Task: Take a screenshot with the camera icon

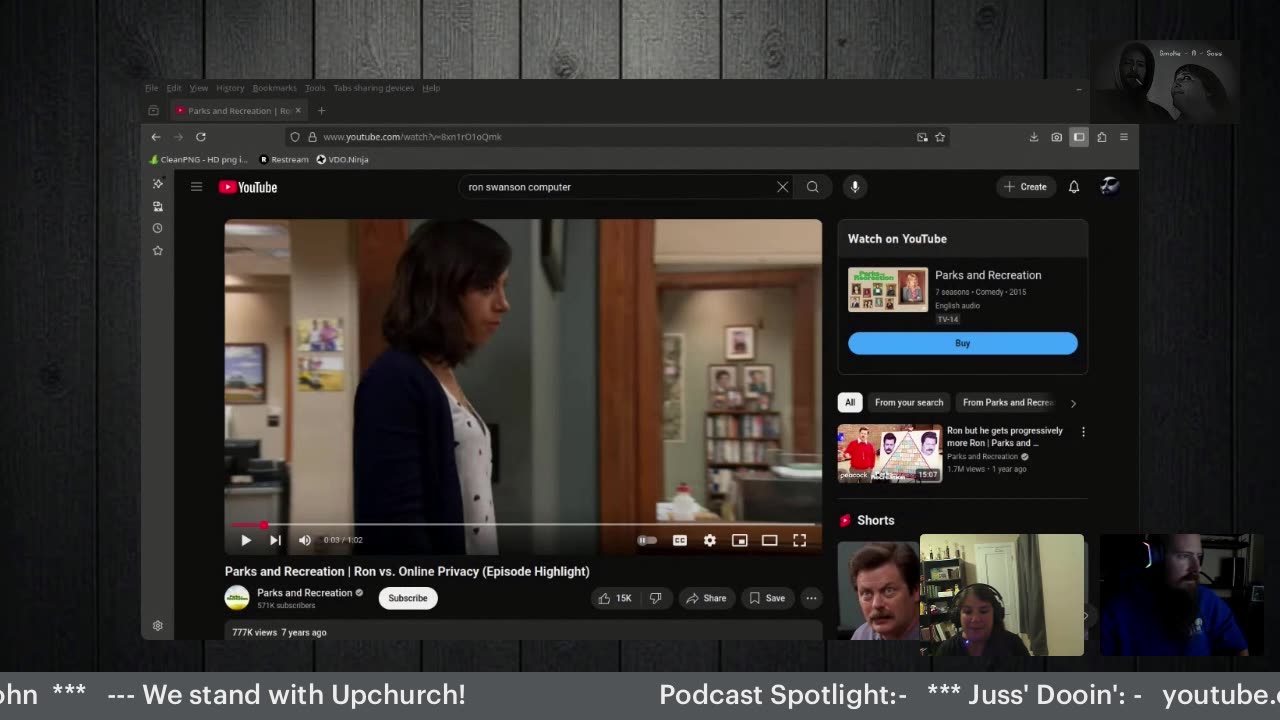Action: pos(1056,137)
